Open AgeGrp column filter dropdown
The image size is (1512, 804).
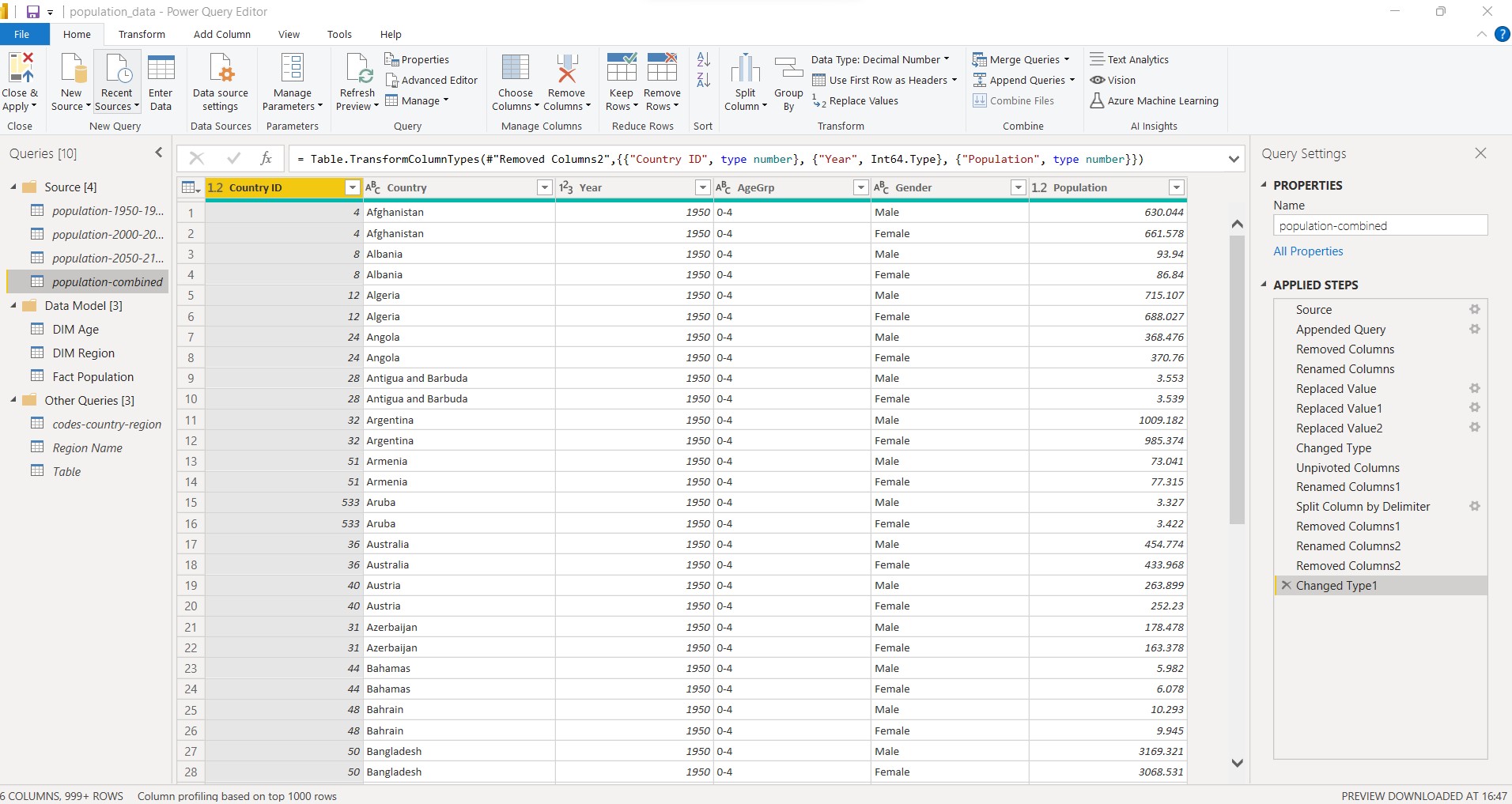click(860, 187)
